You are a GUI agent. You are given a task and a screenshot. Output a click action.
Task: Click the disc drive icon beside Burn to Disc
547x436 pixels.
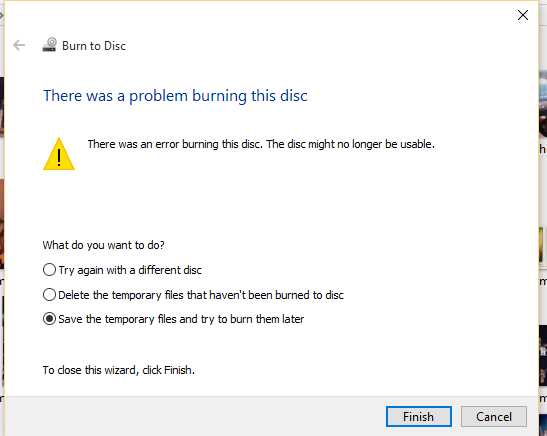49,45
